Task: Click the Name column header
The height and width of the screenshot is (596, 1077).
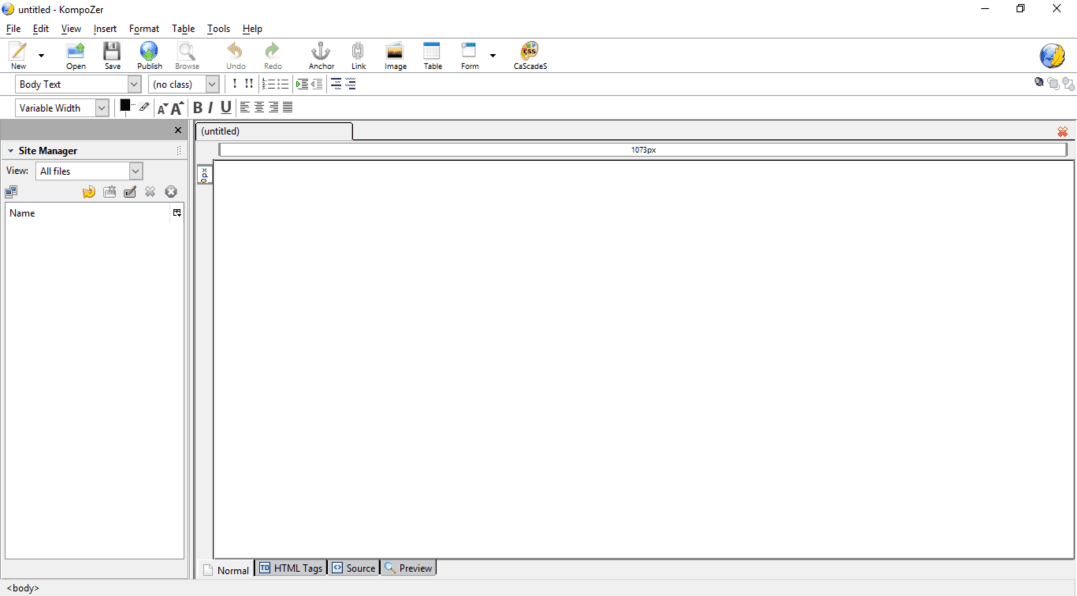Action: tap(88, 213)
